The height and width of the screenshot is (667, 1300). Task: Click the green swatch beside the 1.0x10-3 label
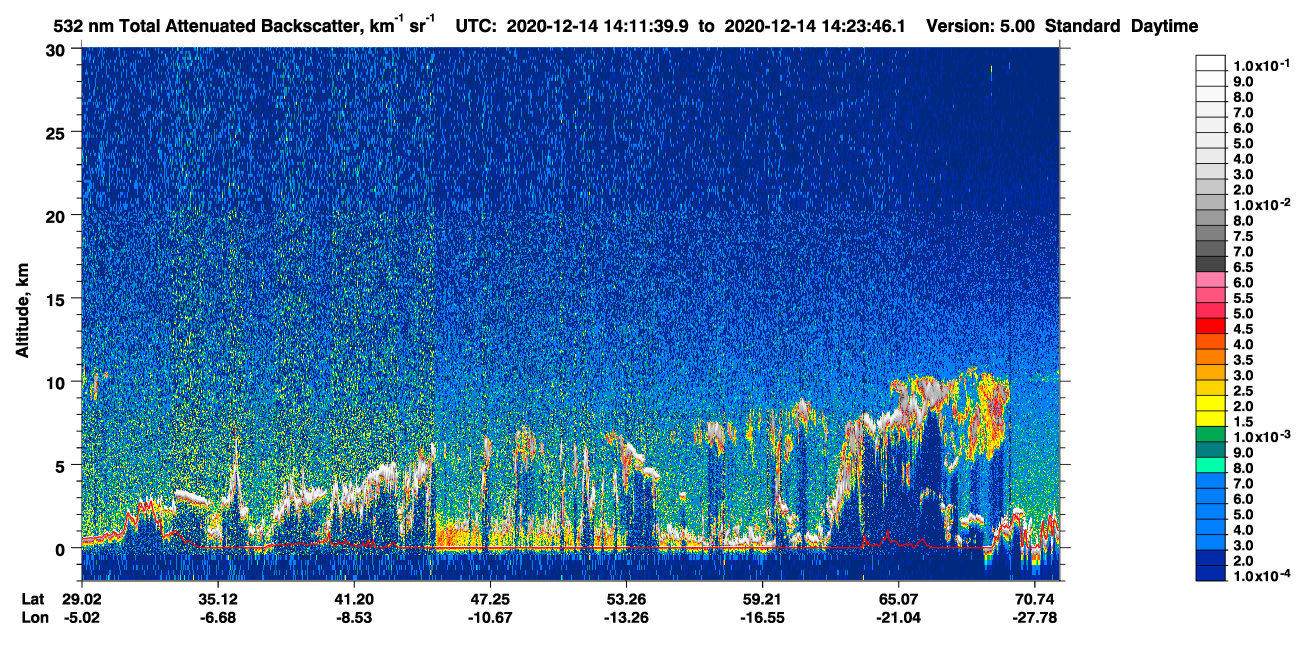click(1210, 436)
